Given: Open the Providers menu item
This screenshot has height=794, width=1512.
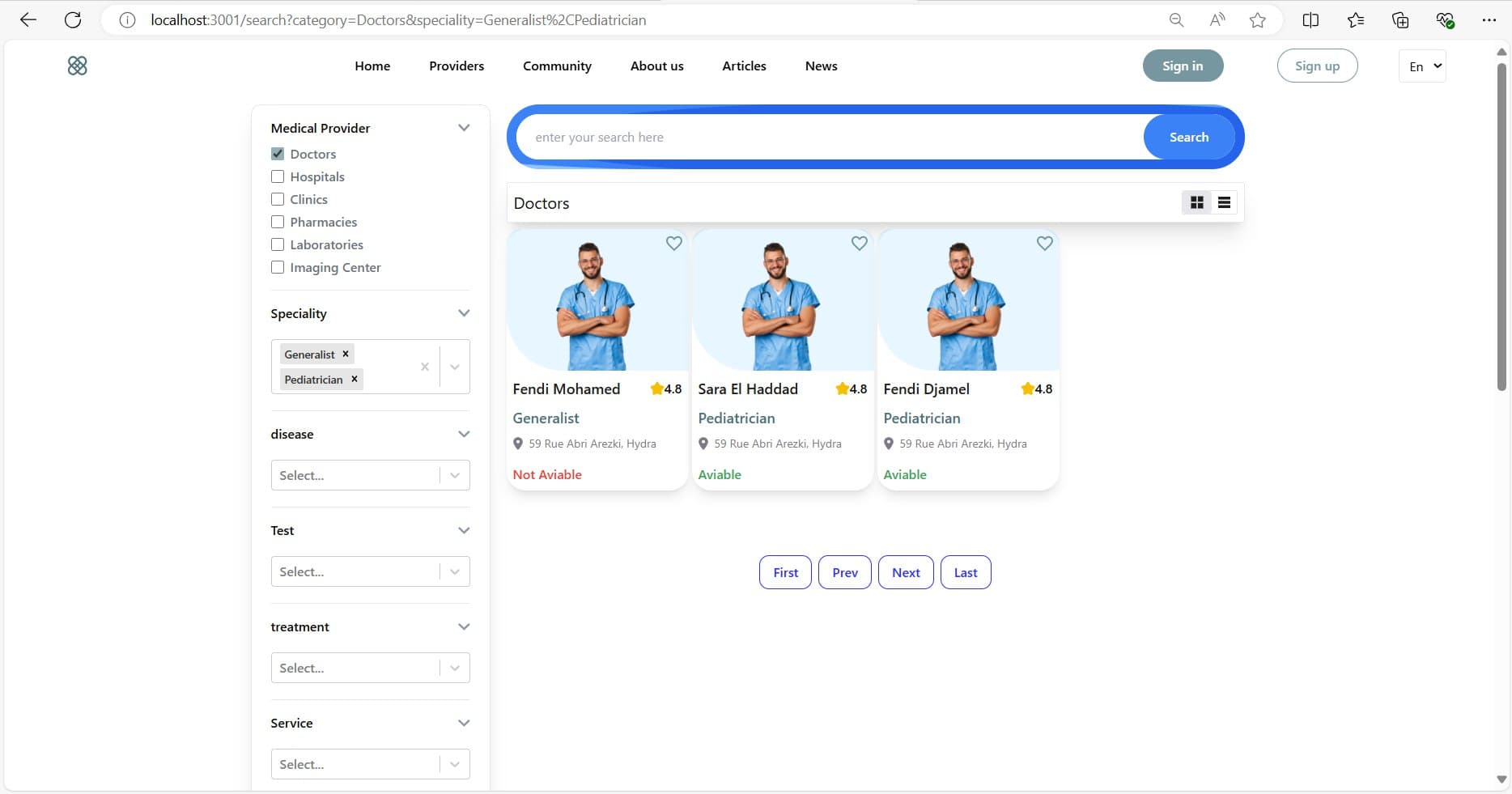Looking at the screenshot, I should pos(457,66).
